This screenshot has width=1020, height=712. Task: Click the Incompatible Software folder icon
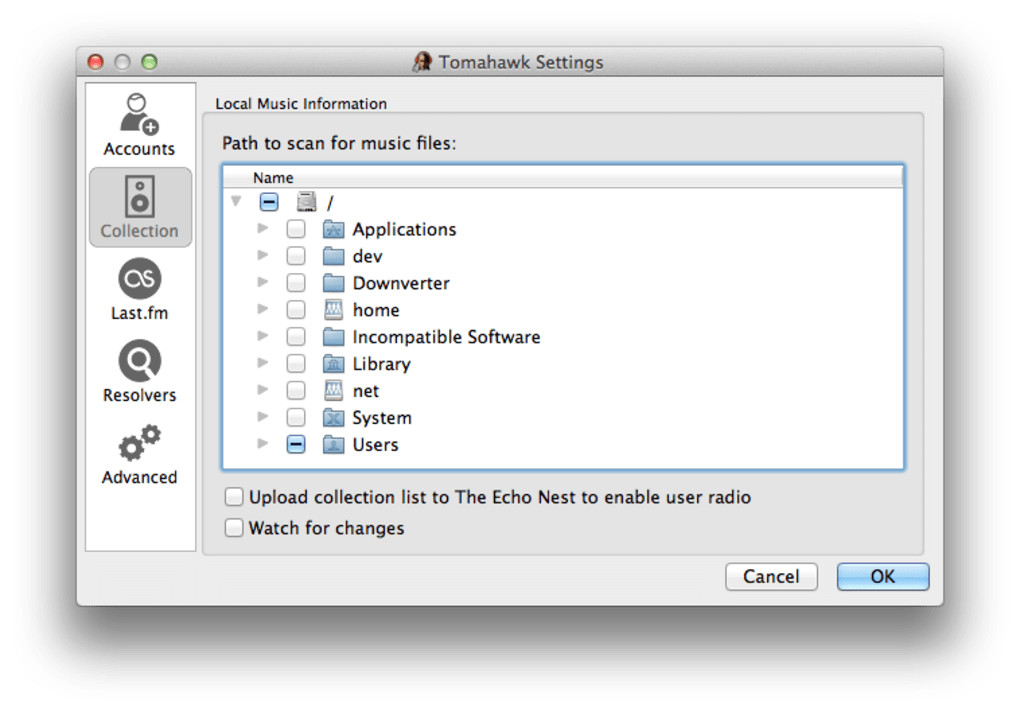click(334, 337)
